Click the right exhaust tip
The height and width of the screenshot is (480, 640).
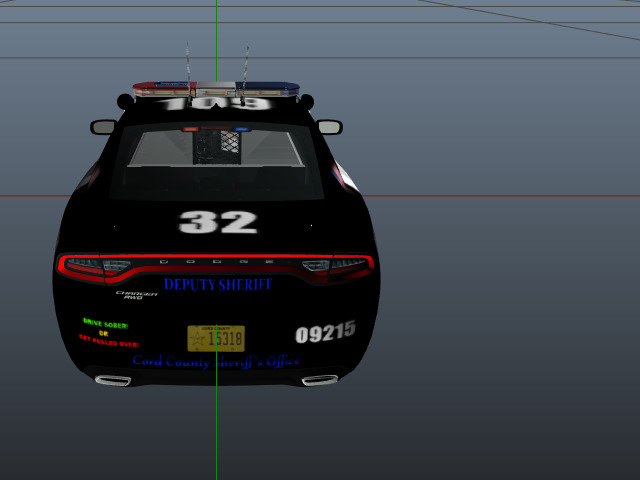319,380
